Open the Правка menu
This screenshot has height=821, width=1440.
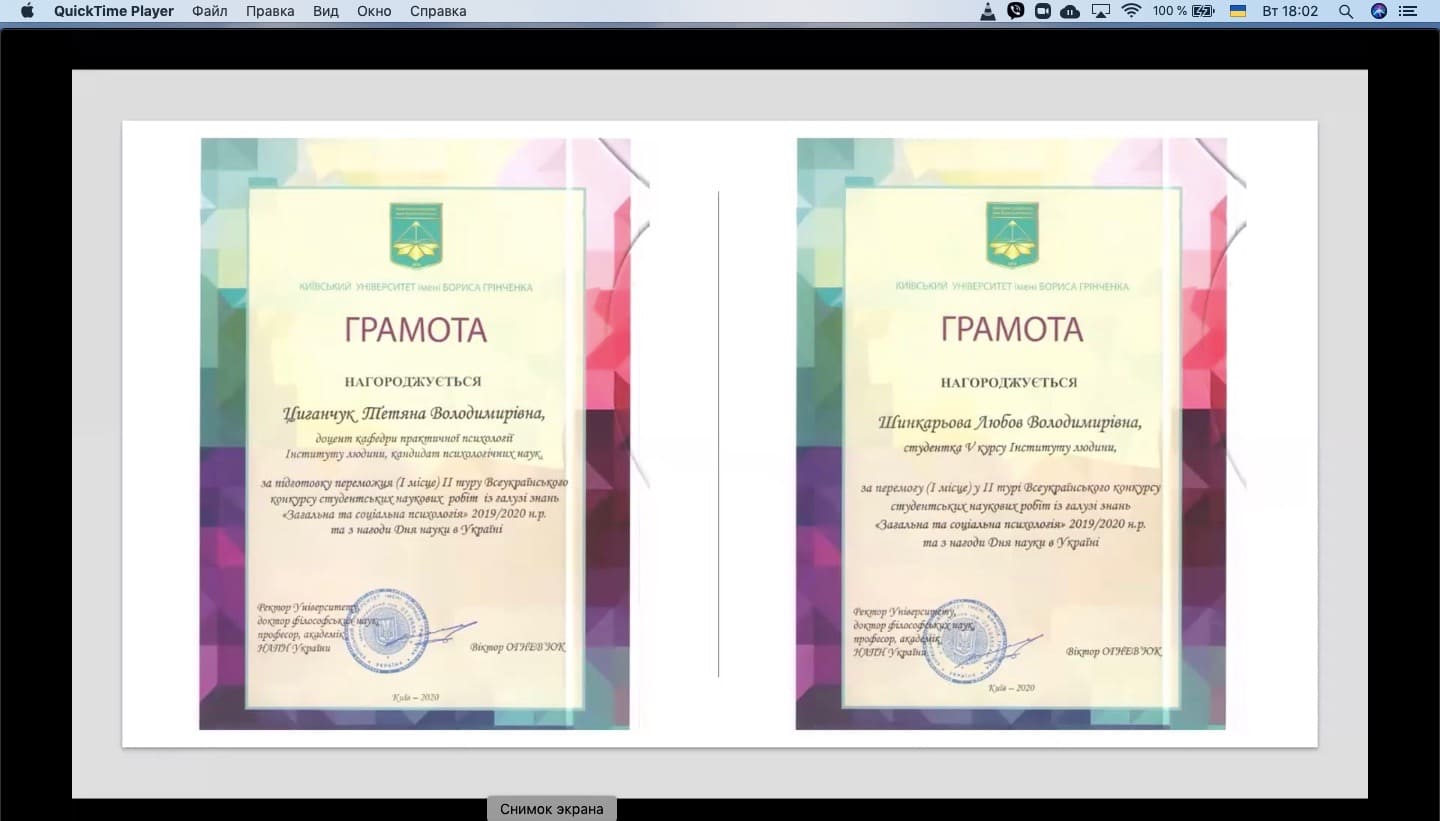(x=270, y=11)
